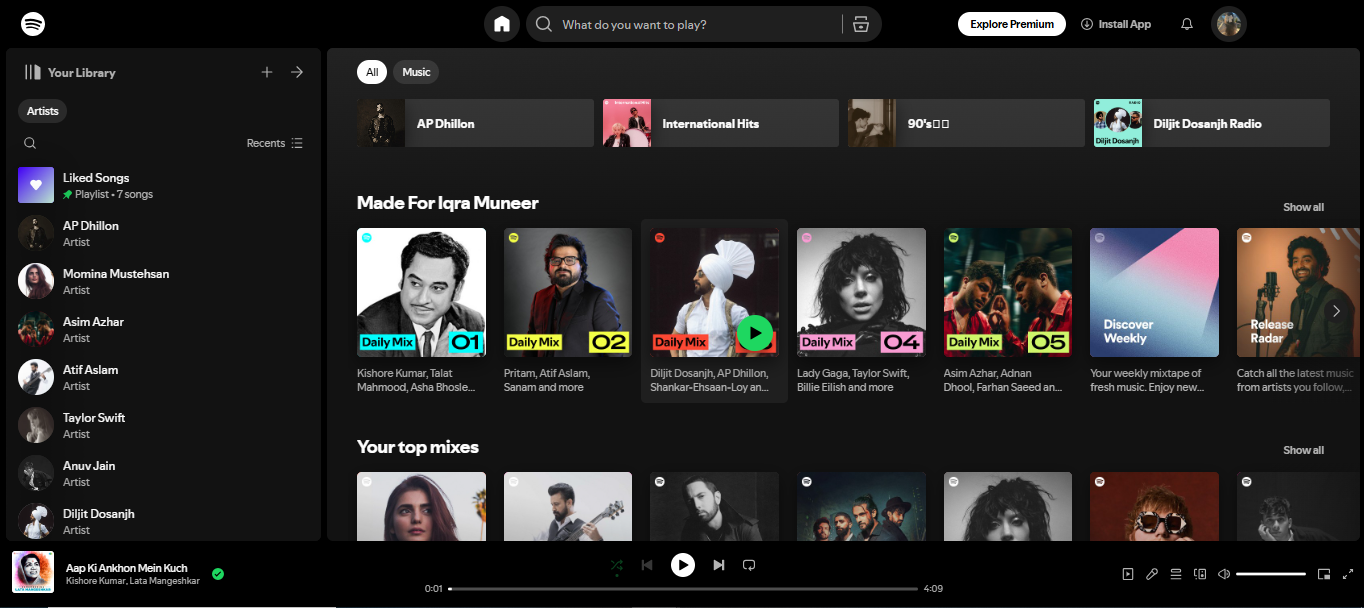
Task: Toggle shuffle off
Action: pos(617,565)
